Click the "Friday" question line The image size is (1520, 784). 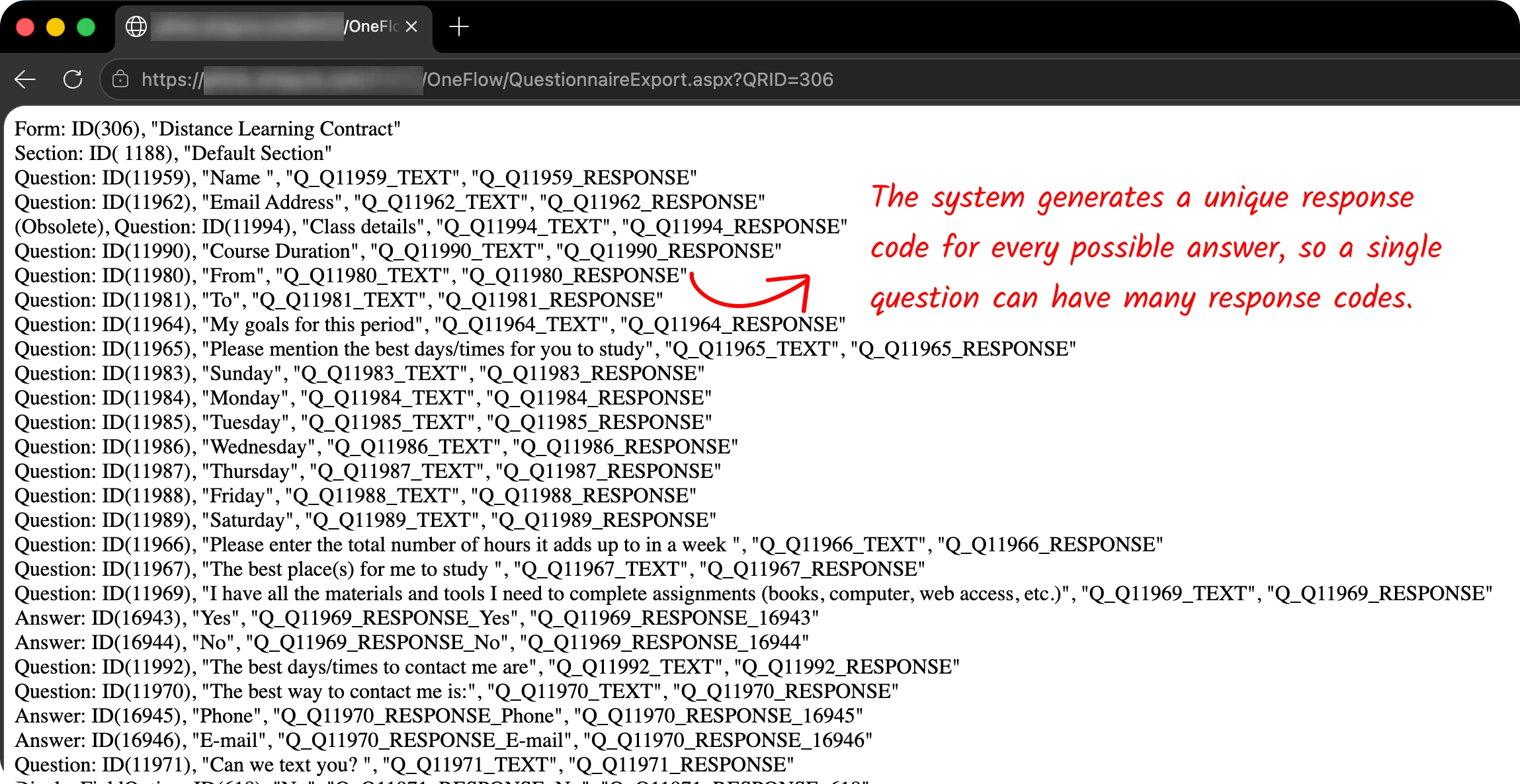[355, 495]
